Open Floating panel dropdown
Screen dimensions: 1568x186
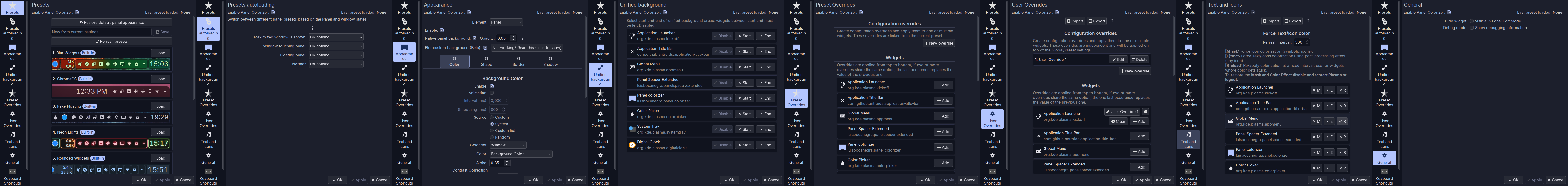tap(336, 55)
